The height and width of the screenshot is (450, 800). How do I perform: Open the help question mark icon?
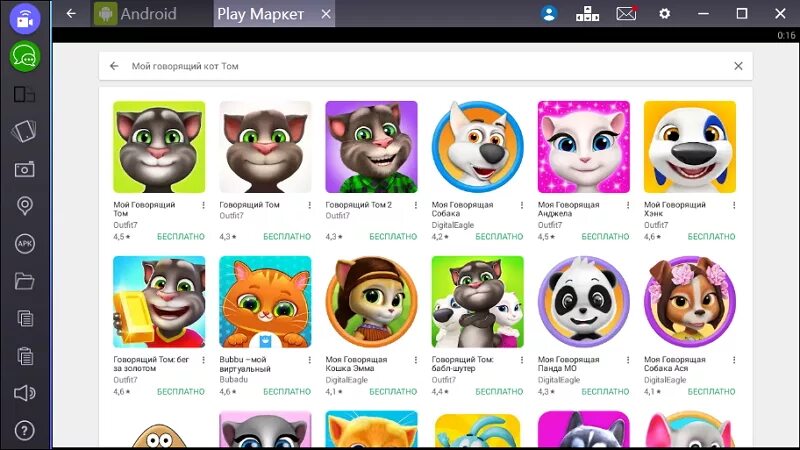pyautogui.click(x=24, y=431)
